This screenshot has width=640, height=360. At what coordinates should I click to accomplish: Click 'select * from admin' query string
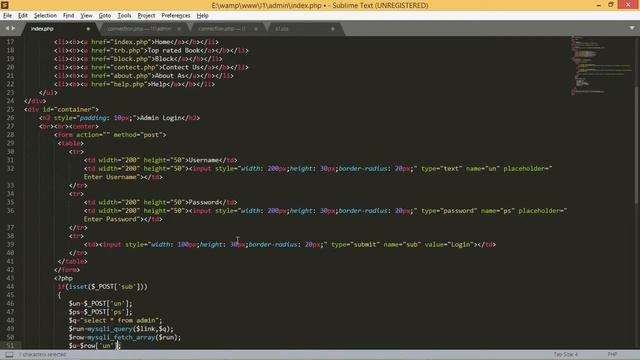(120, 320)
